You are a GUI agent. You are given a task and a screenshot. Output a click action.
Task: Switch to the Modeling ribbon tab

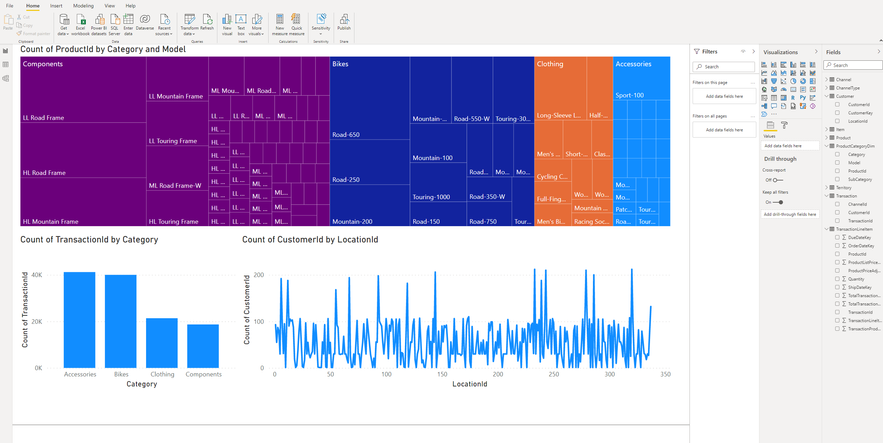coord(83,6)
